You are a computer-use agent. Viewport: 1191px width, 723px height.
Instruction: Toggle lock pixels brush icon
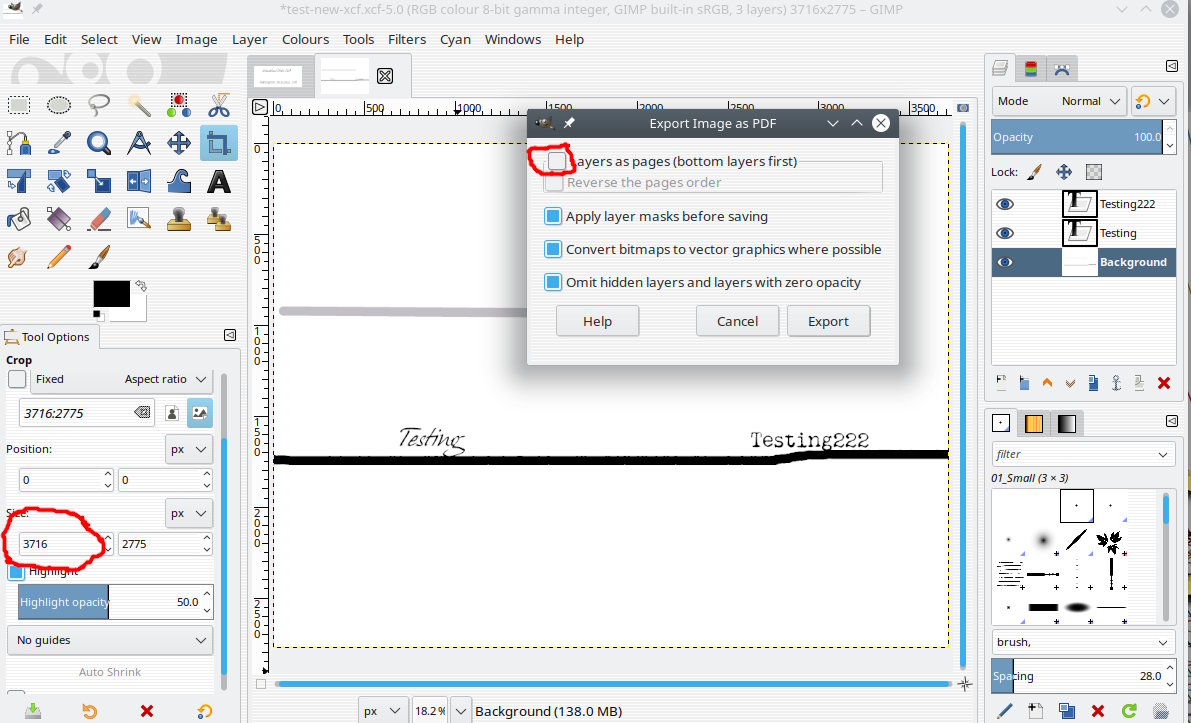click(x=1034, y=172)
